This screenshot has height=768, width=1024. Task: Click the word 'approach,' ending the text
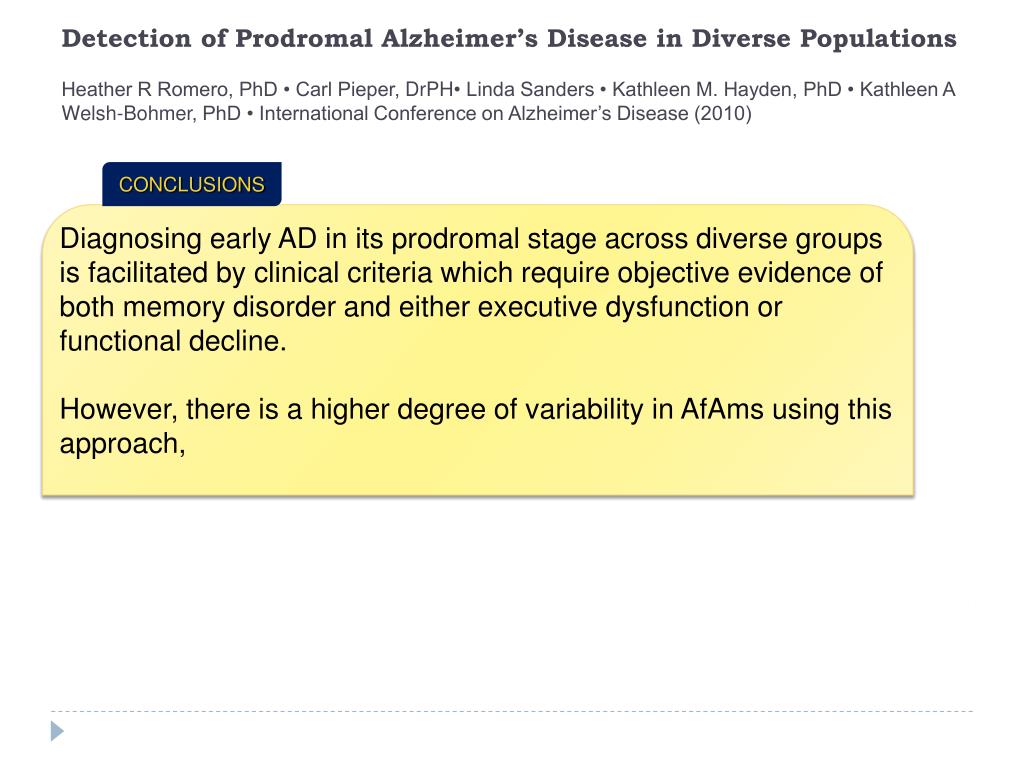point(123,444)
